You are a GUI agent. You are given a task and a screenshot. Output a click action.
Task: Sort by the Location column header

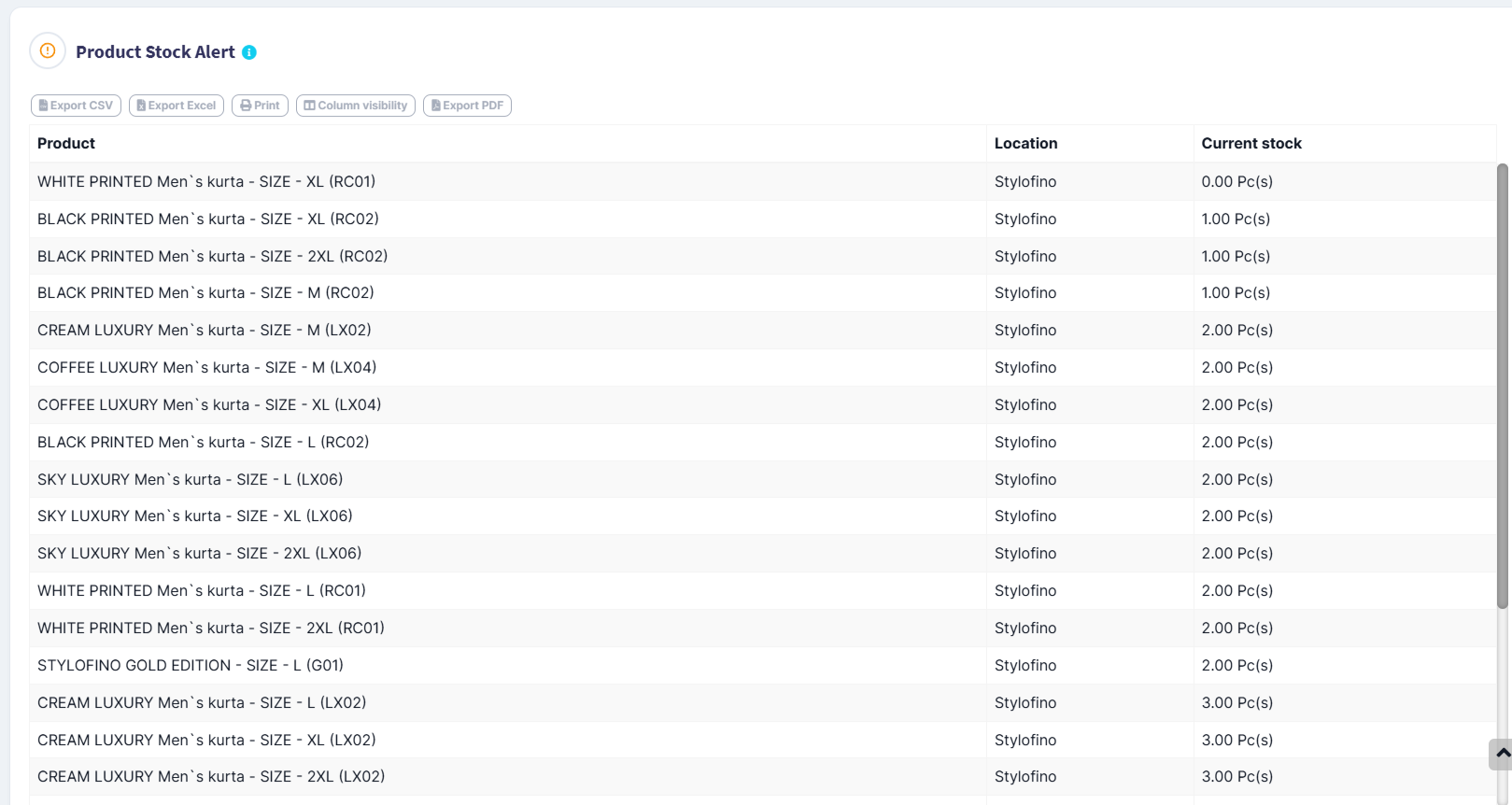1025,144
